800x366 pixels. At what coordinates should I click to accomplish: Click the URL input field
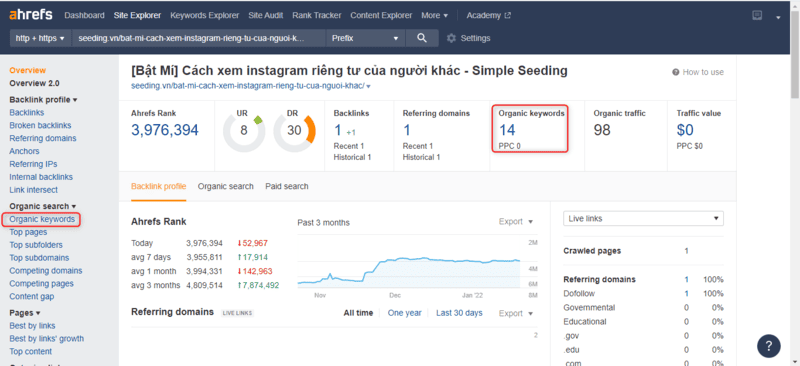pyautogui.click(x=198, y=38)
